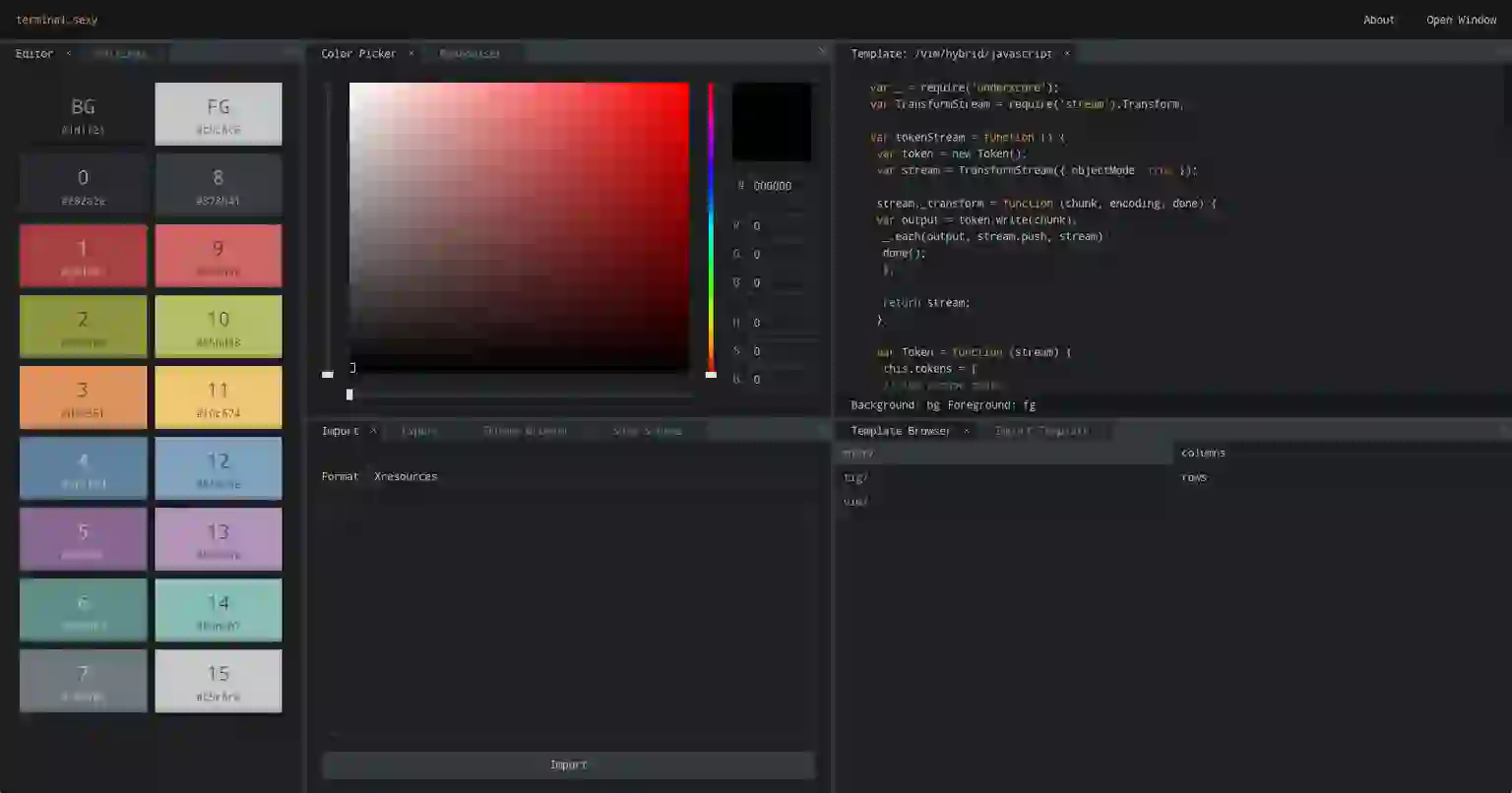The width and height of the screenshot is (1512, 793).
Task: Close the Editor tab
Action: pos(68,54)
